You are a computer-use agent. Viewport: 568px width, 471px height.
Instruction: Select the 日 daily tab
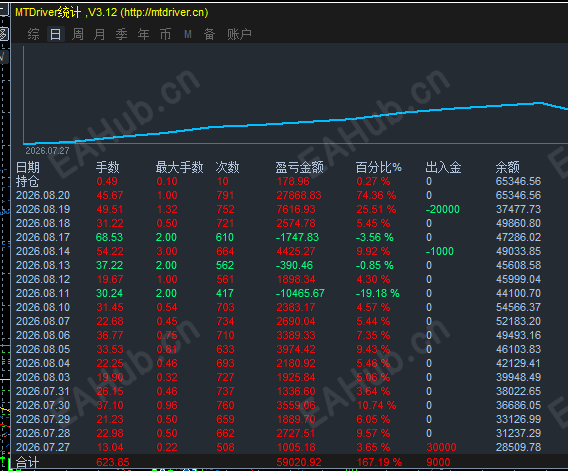tap(56, 34)
